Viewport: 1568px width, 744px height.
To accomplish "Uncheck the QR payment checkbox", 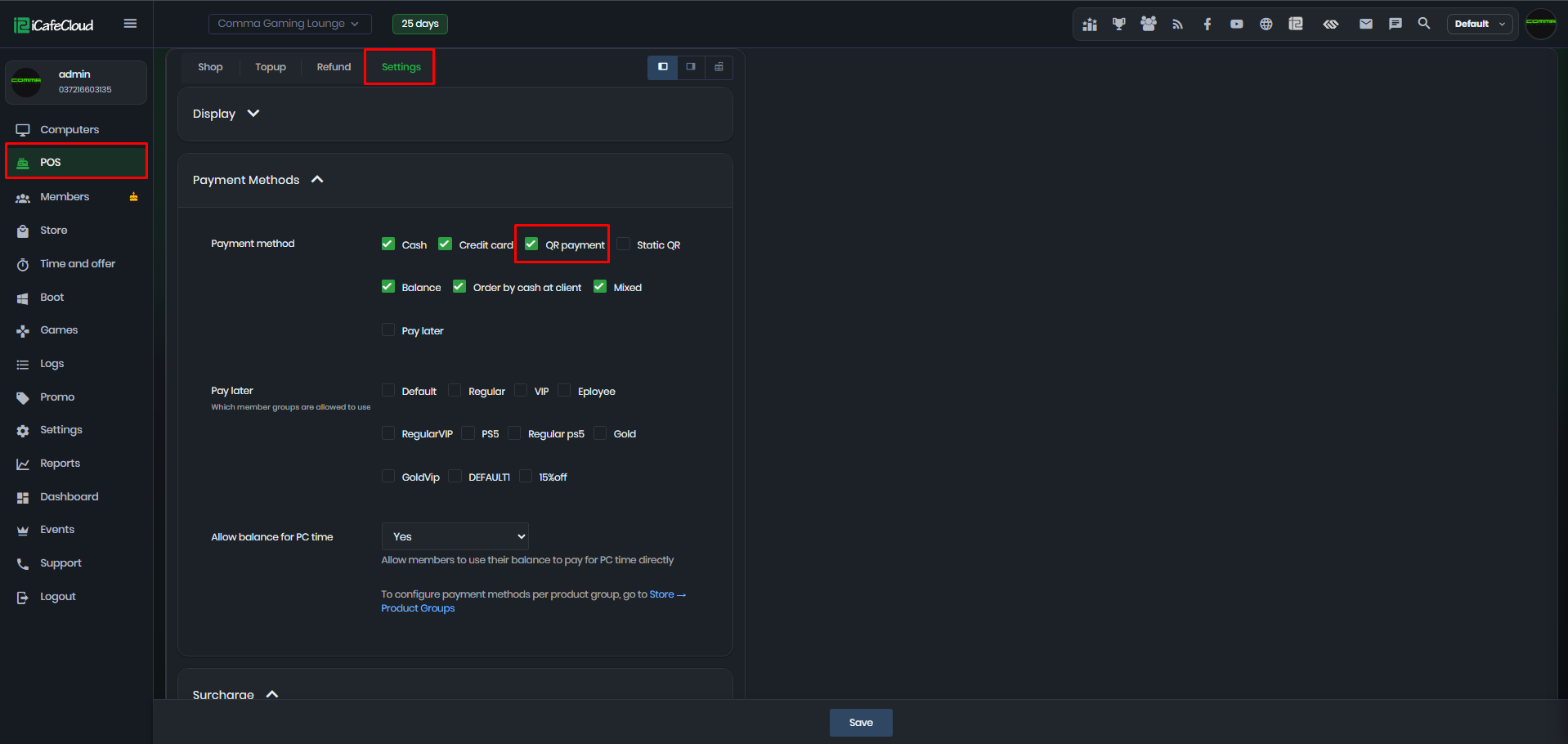I will pos(531,244).
